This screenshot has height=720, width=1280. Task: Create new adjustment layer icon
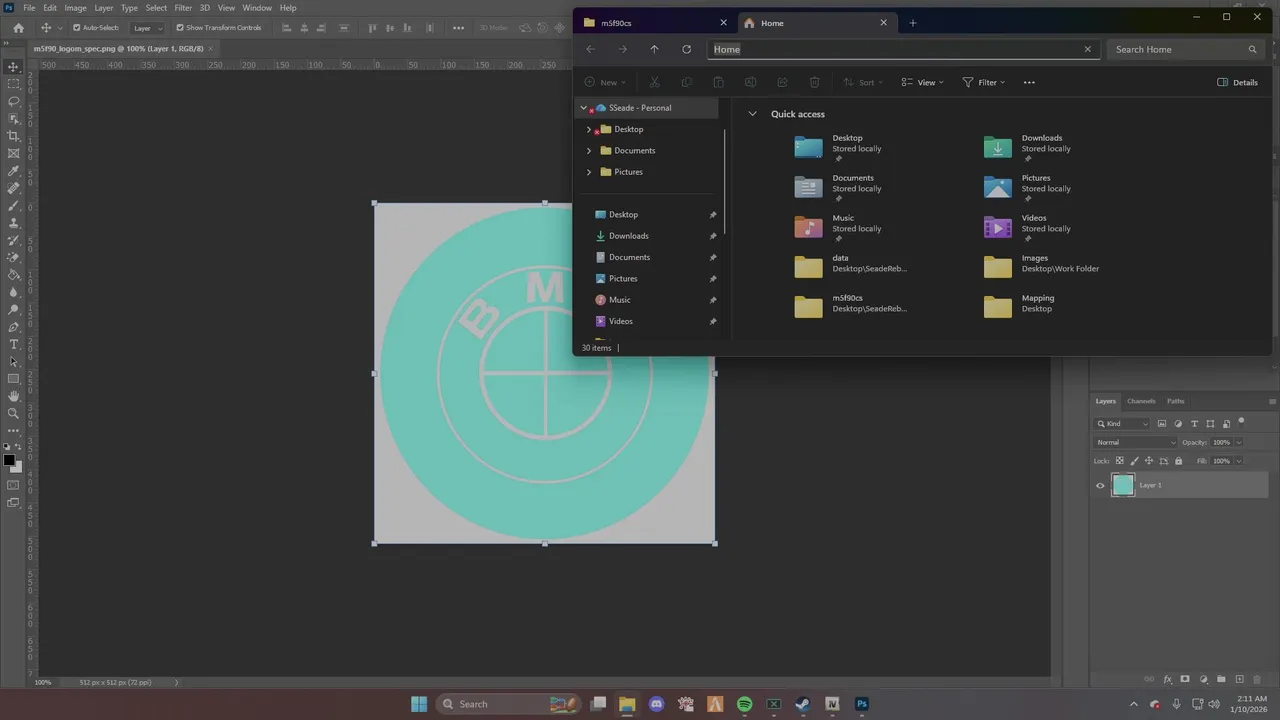click(1204, 680)
